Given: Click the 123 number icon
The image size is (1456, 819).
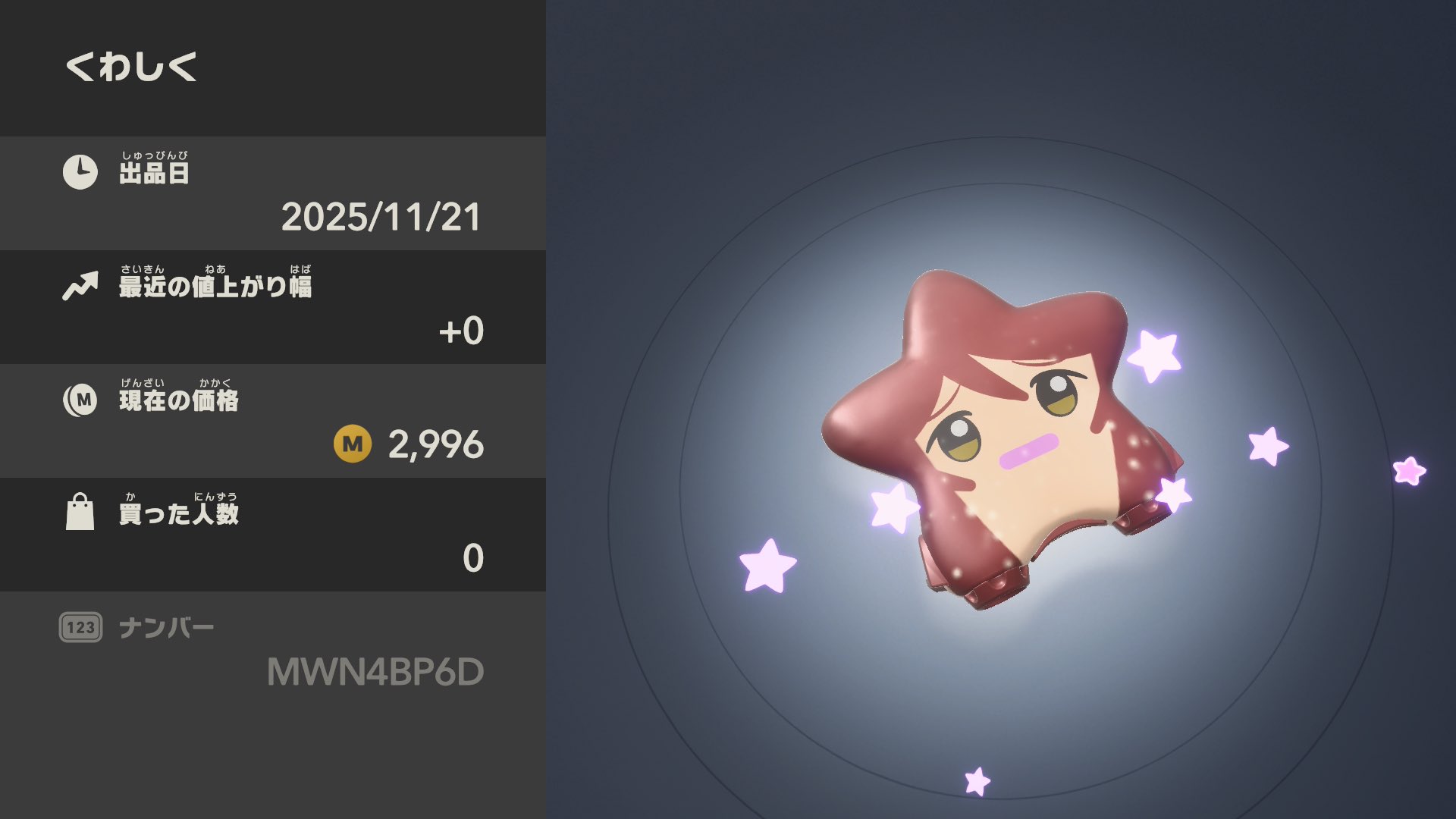Looking at the screenshot, I should coord(80,627).
